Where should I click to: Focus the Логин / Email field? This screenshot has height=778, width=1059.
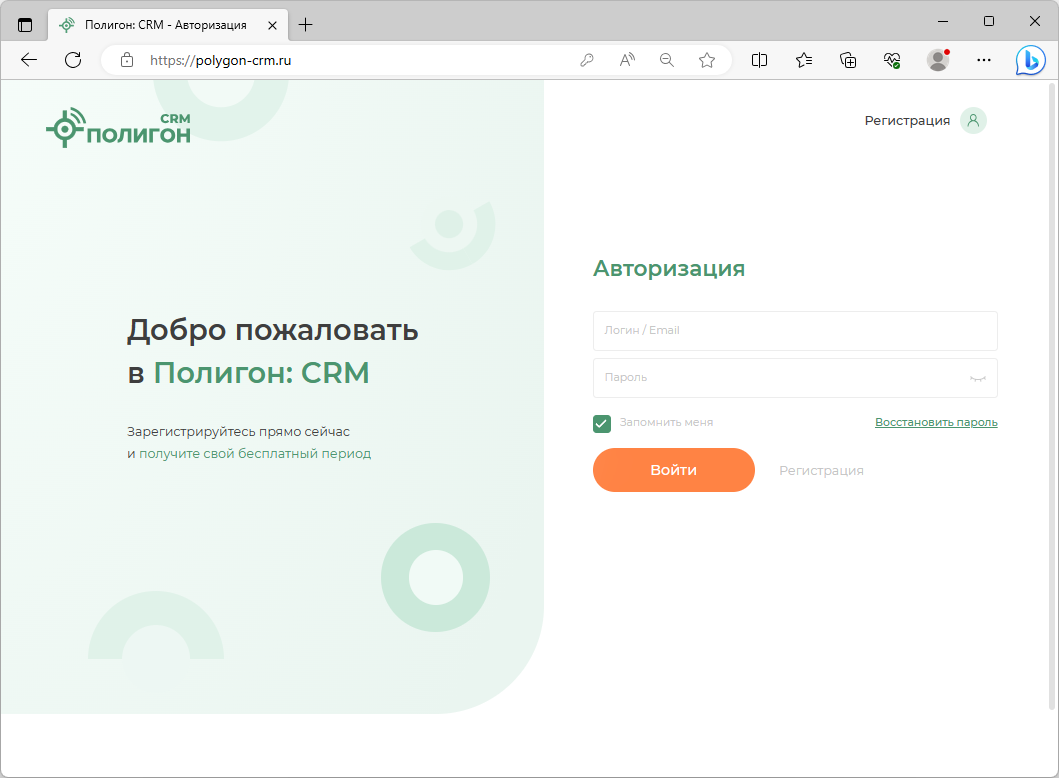tap(795, 331)
